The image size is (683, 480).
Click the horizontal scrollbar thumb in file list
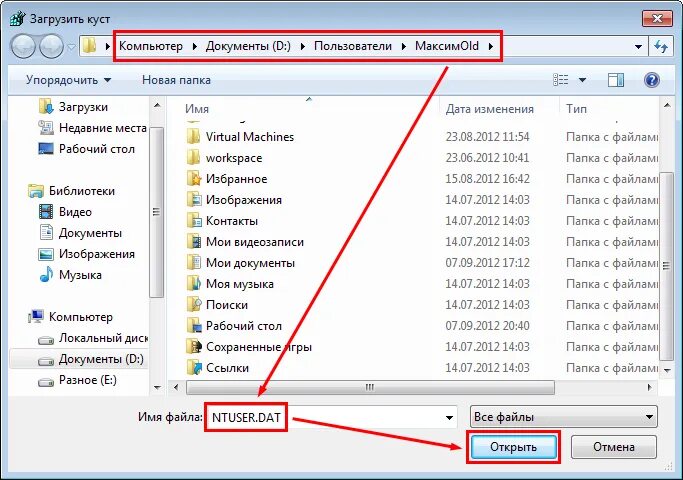pyautogui.click(x=370, y=387)
